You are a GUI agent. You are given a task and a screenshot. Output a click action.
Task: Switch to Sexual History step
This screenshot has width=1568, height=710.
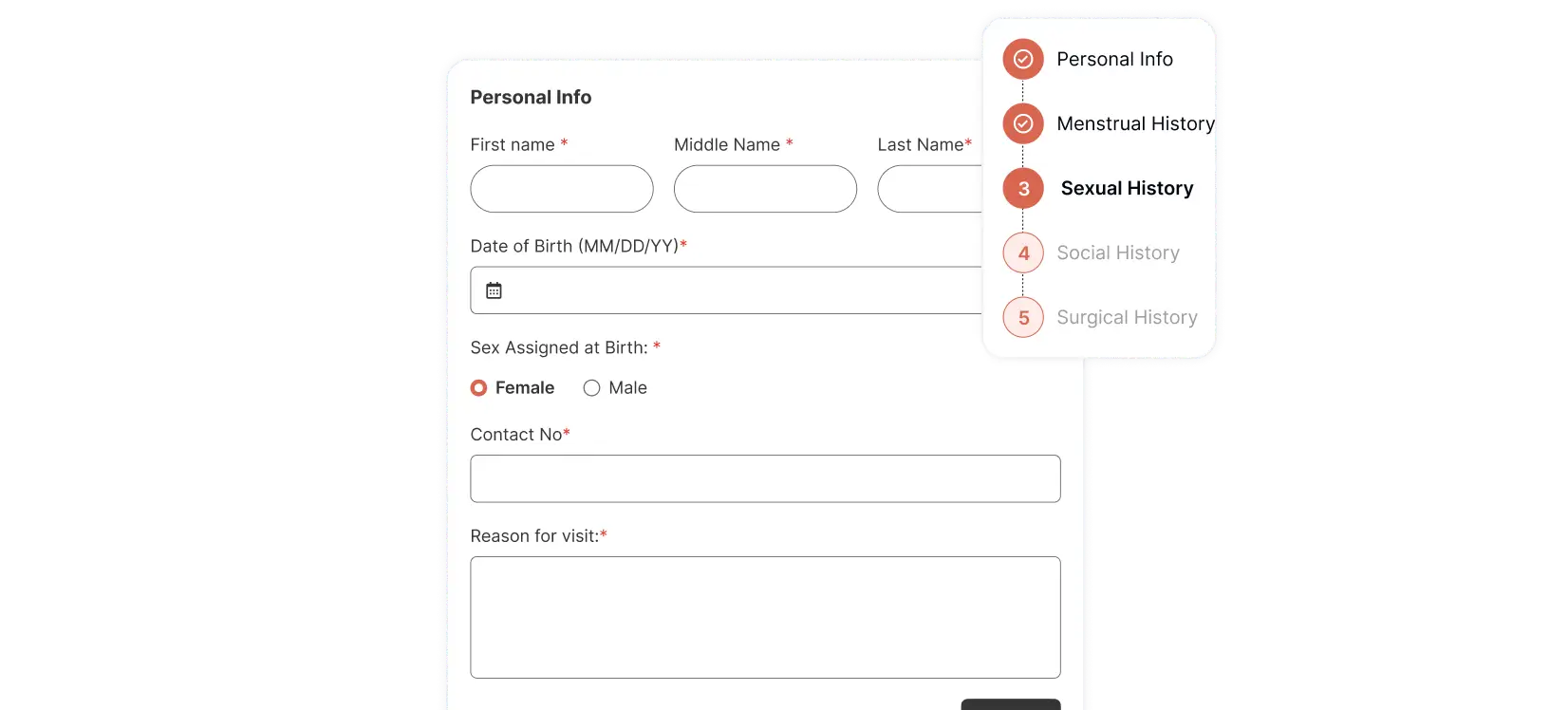tap(1127, 188)
